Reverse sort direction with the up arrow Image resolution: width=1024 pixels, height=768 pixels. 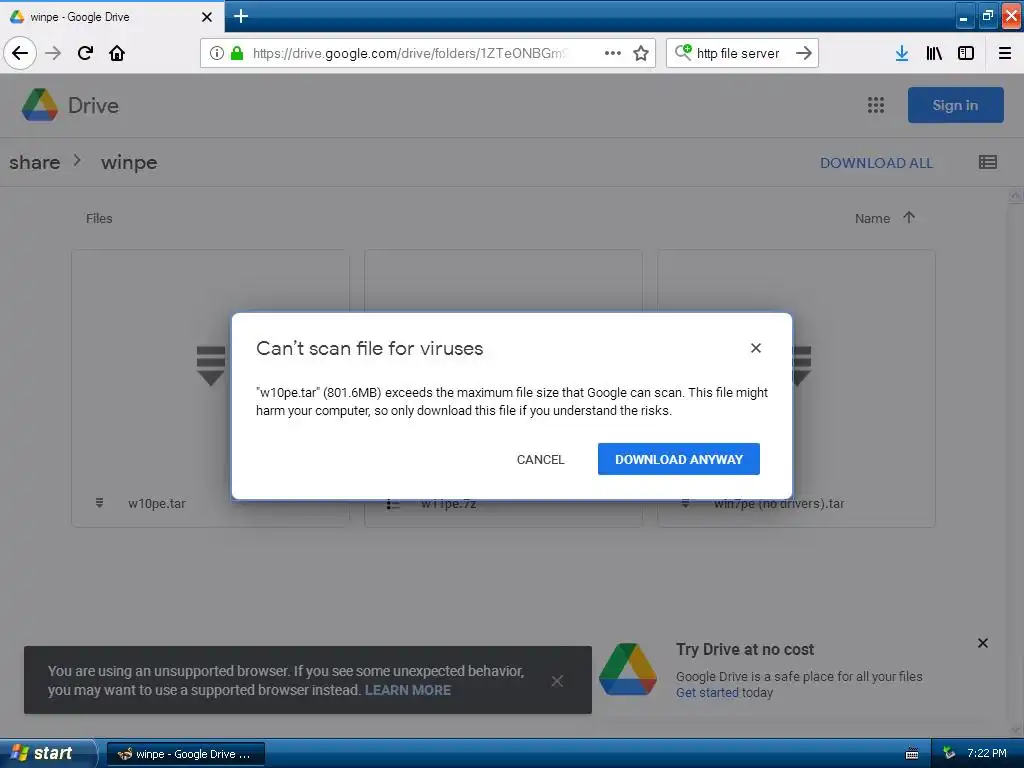click(909, 217)
